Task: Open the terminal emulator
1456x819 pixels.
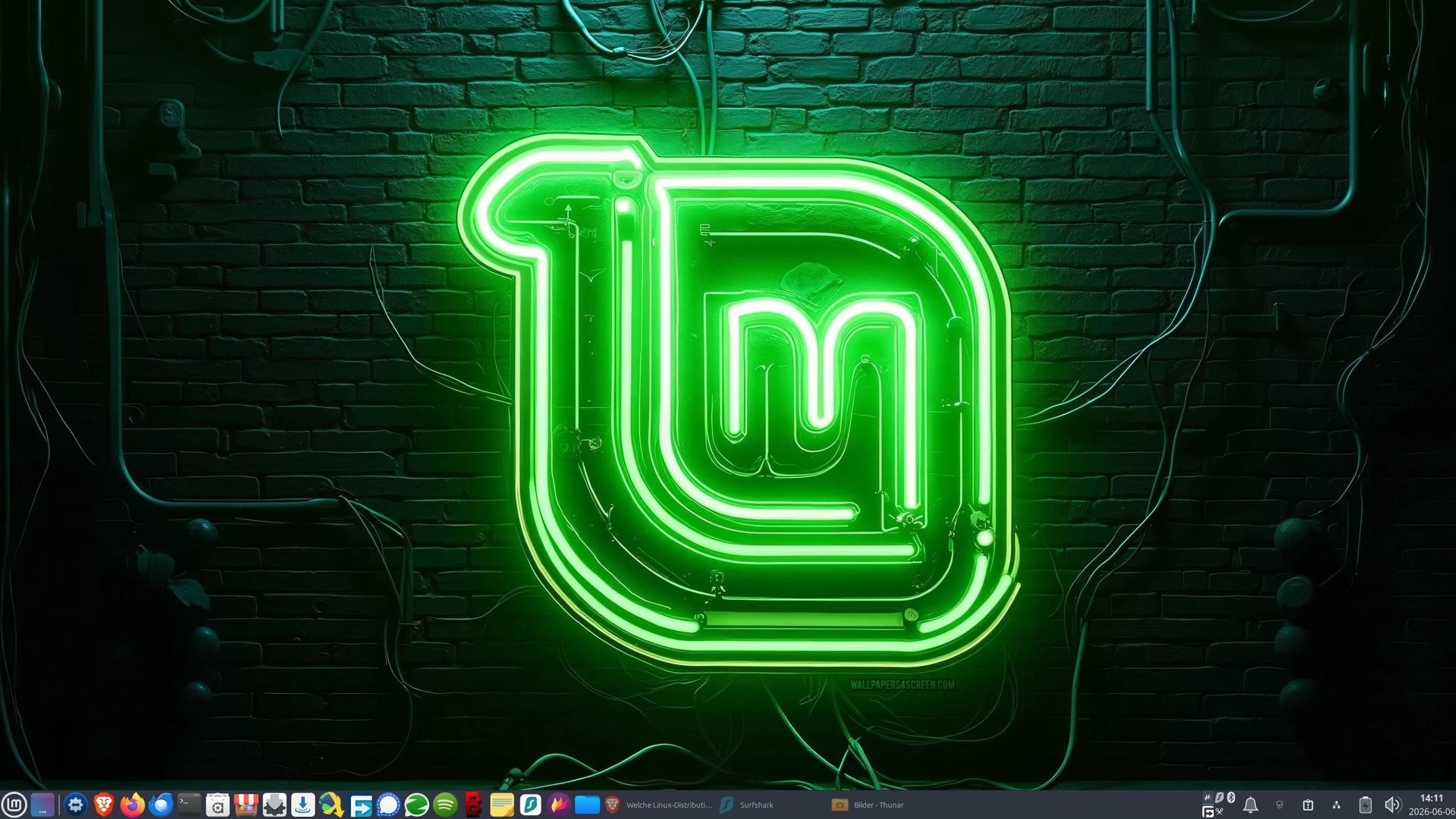Action: [x=190, y=805]
